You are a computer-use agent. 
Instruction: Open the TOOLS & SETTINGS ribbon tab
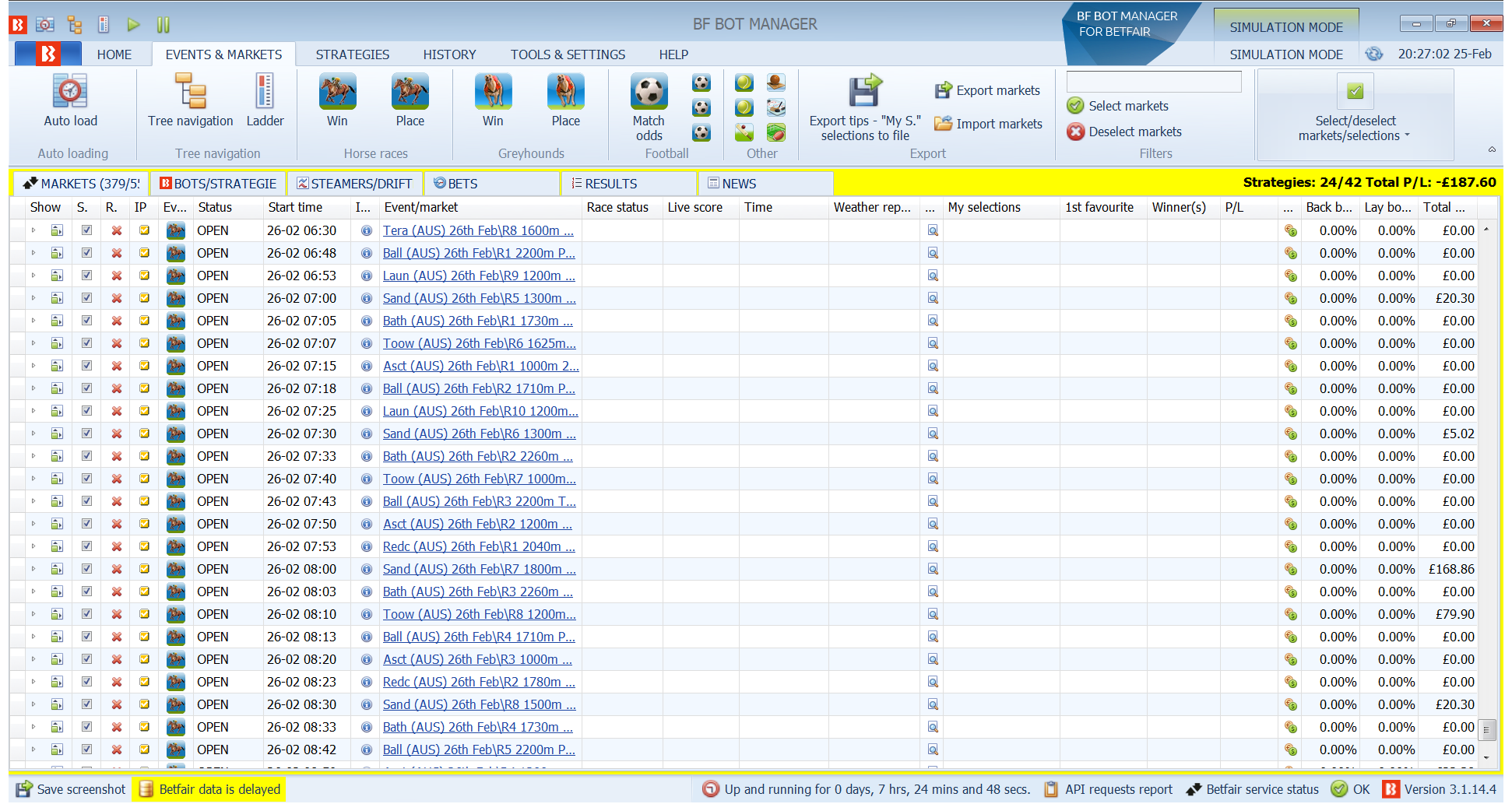pyautogui.click(x=568, y=54)
